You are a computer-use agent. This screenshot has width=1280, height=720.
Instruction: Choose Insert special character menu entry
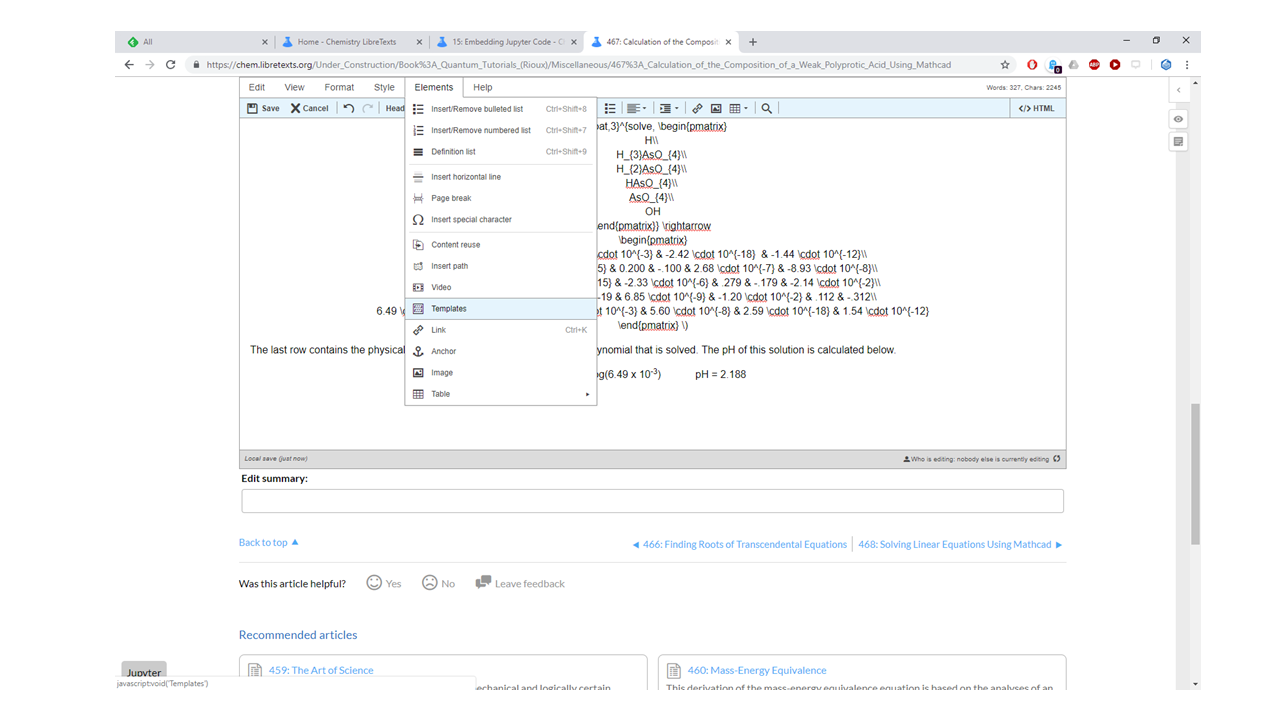[x=471, y=220]
